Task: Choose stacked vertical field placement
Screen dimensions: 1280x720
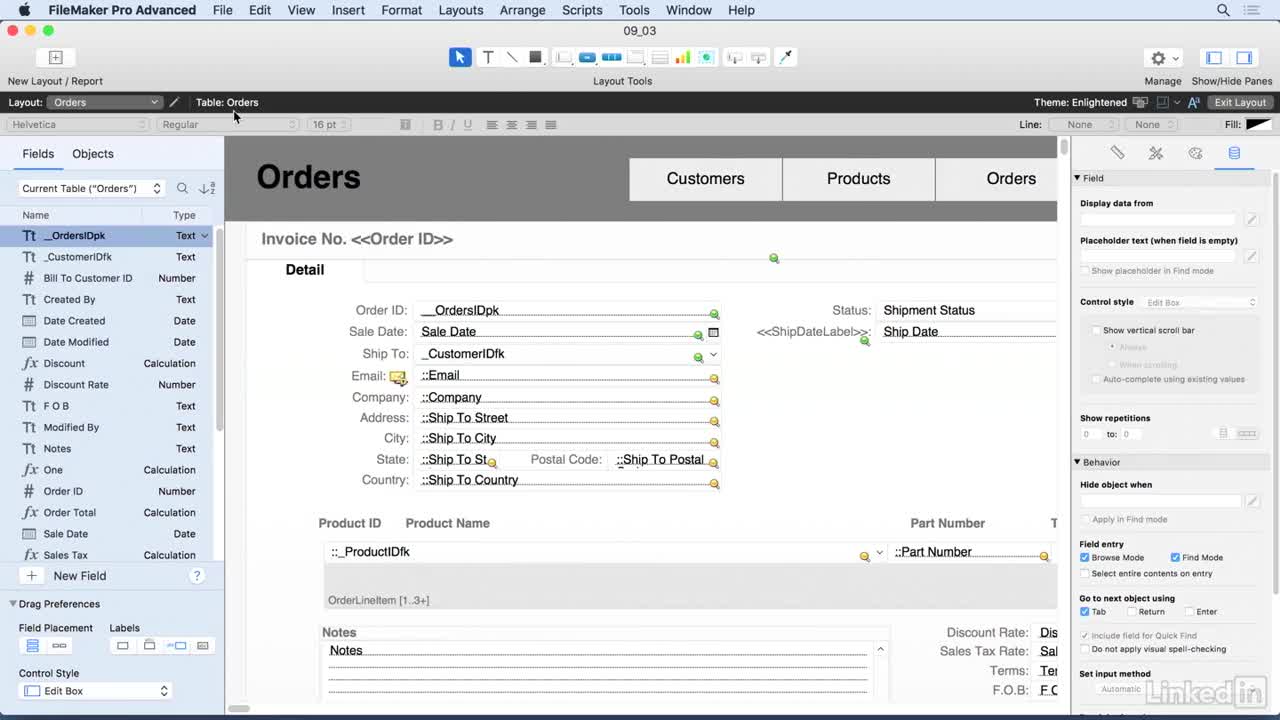Action: click(32, 646)
